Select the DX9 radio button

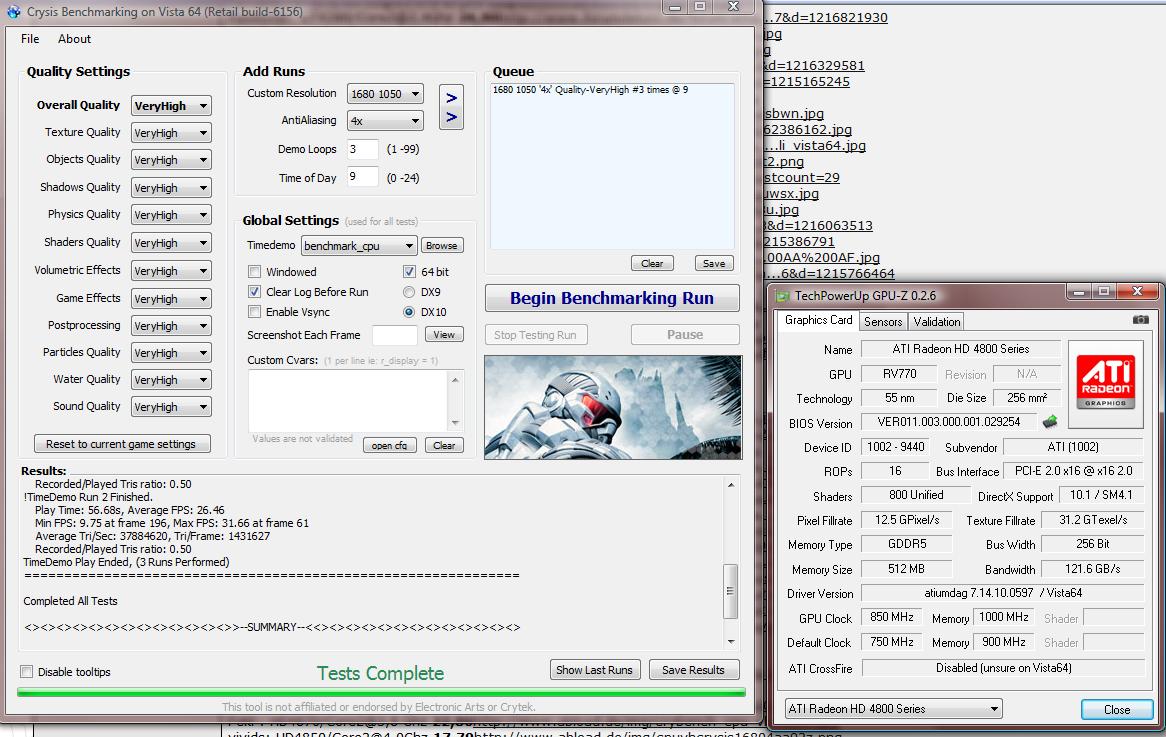(x=409, y=292)
